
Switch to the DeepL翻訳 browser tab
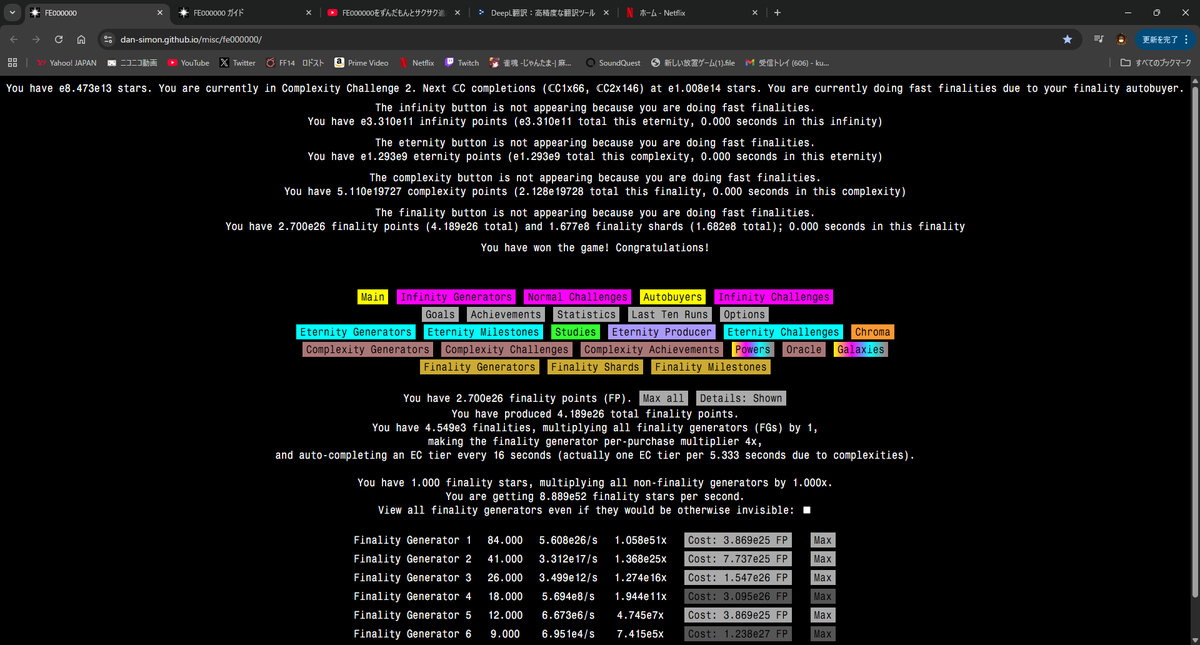click(541, 13)
